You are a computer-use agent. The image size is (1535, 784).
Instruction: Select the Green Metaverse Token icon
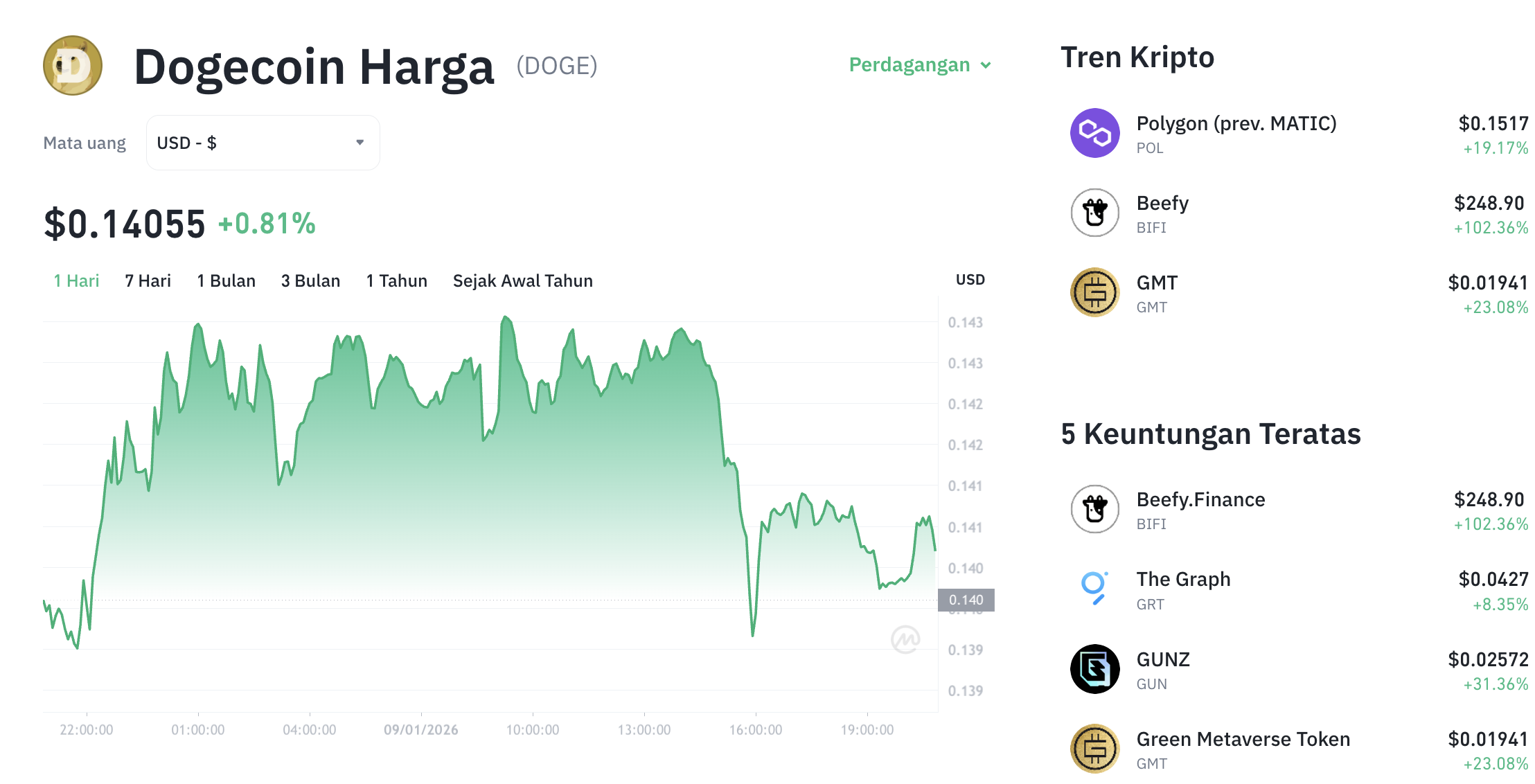1094,747
